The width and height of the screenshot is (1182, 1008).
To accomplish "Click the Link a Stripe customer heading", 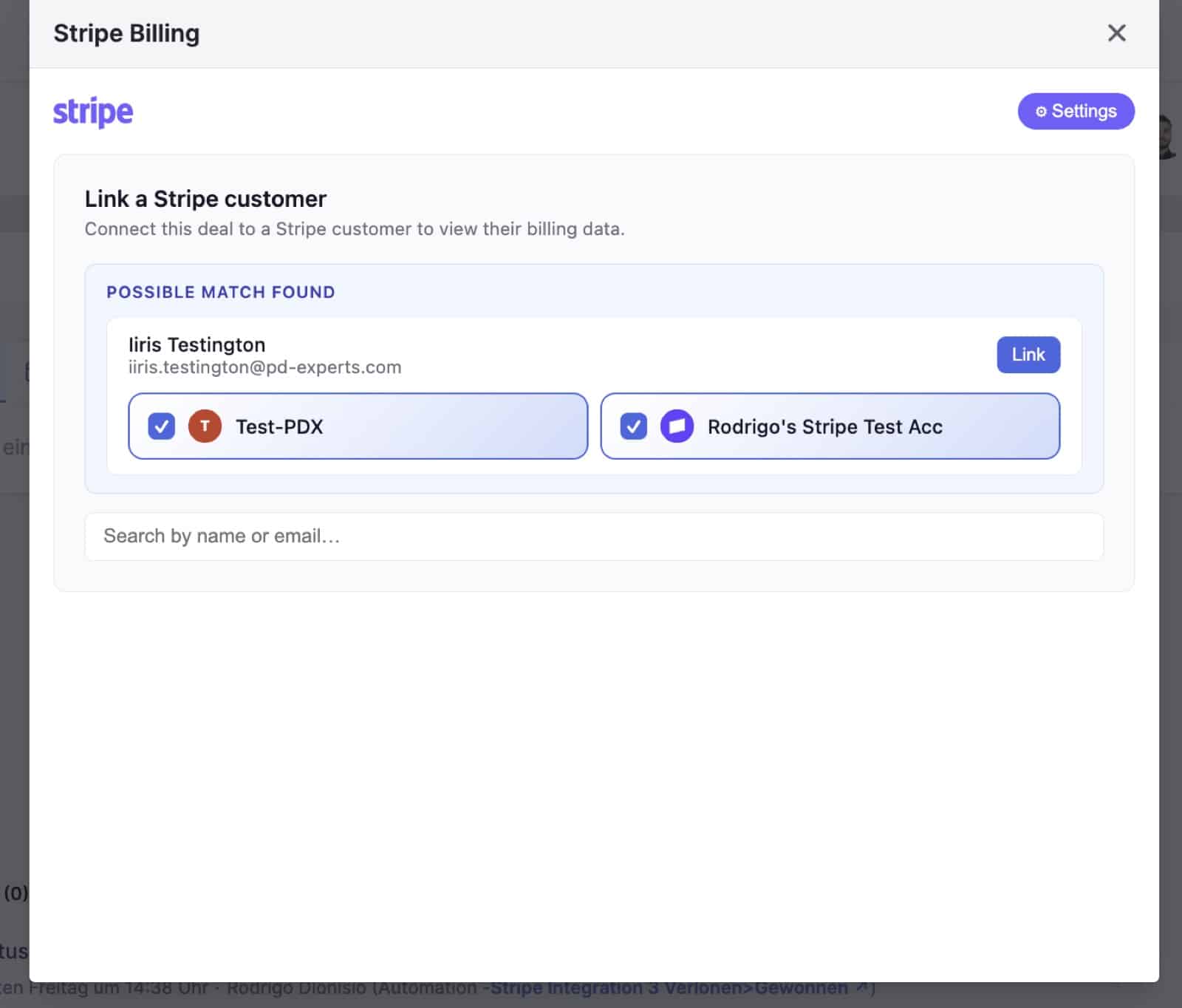I will click(x=205, y=199).
